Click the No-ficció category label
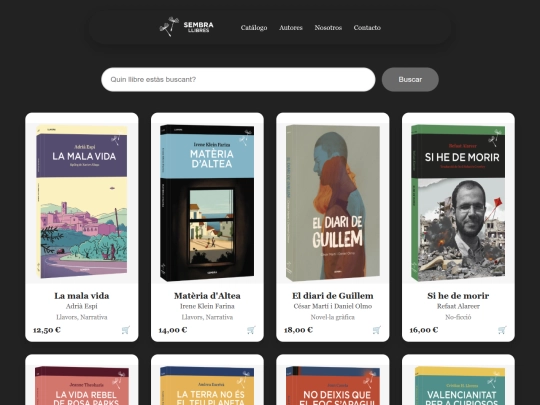 tap(458, 317)
